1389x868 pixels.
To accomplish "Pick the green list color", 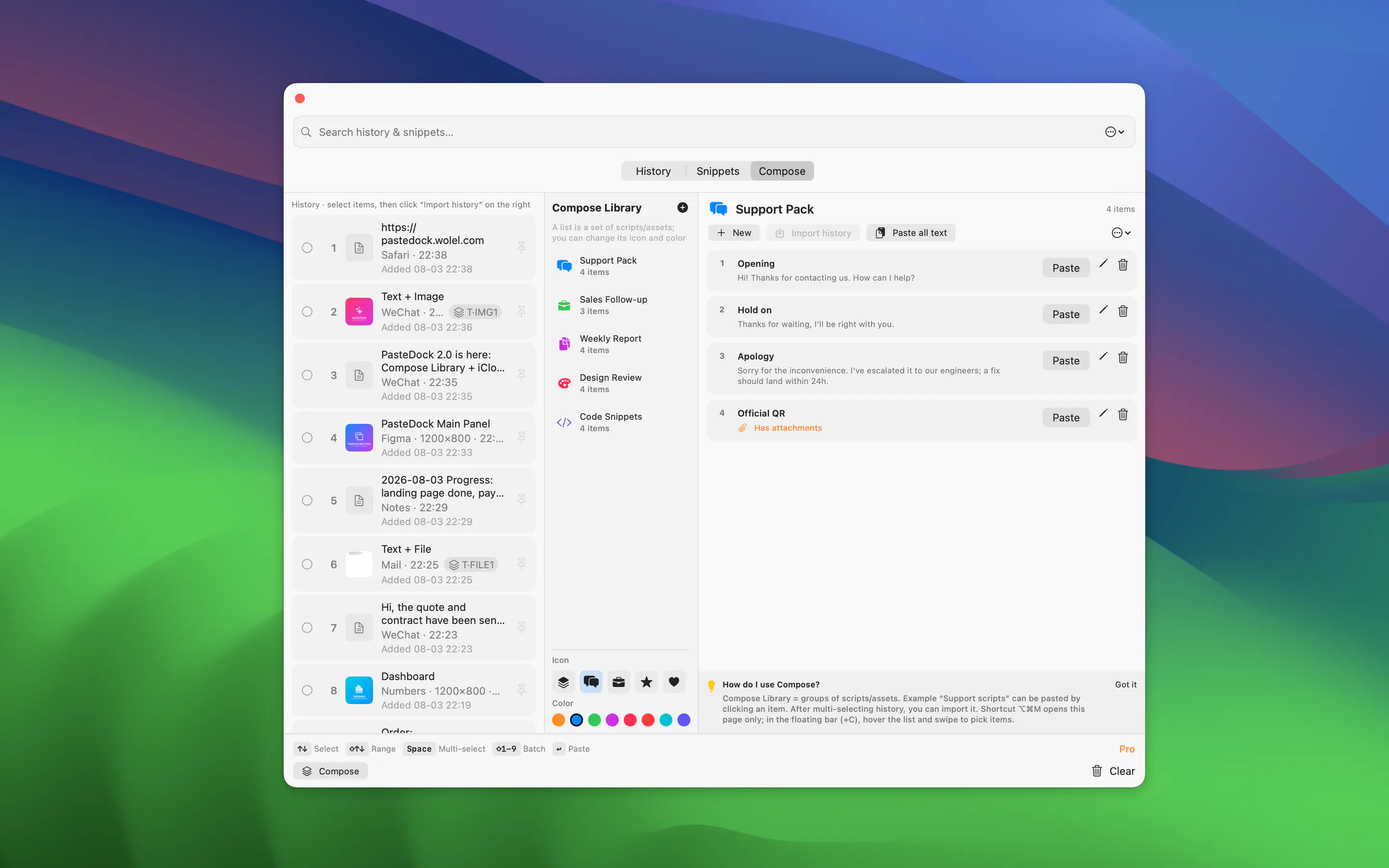I will (x=595, y=720).
